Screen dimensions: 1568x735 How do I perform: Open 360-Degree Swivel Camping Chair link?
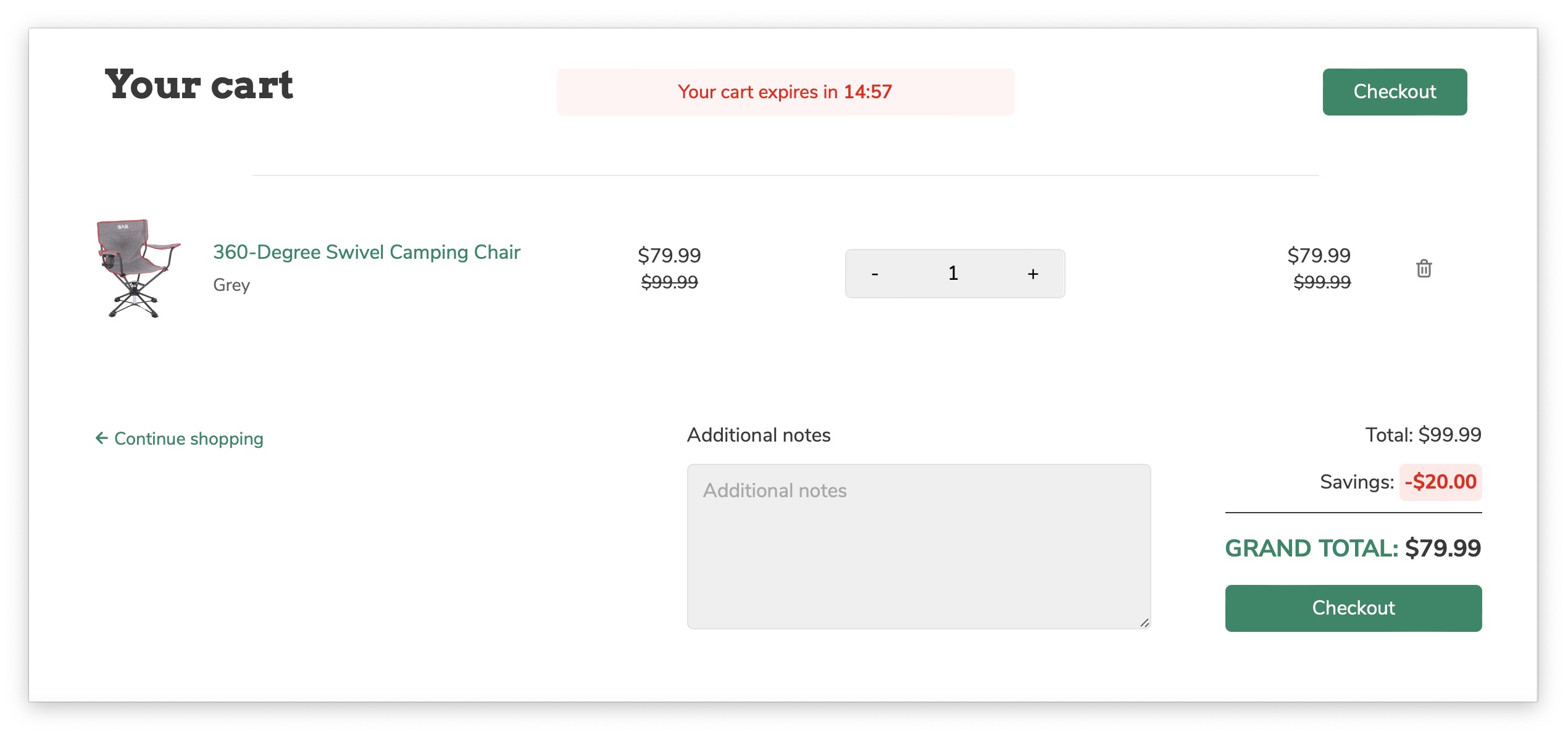click(x=367, y=252)
